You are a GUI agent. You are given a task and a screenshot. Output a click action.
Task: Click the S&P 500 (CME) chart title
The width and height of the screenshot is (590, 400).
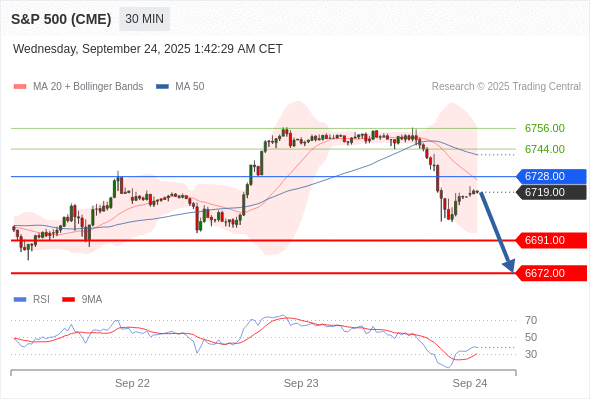[x=61, y=19]
